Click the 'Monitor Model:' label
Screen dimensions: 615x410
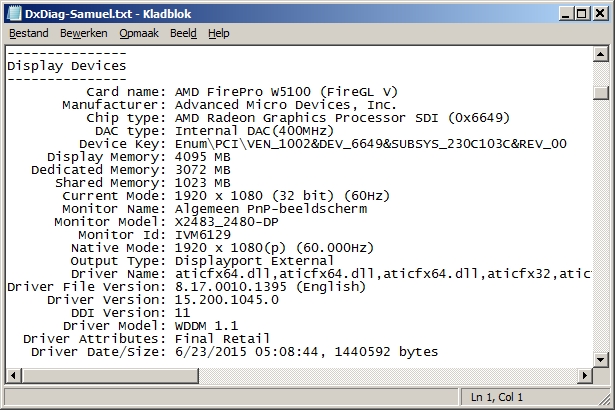click(x=111, y=222)
